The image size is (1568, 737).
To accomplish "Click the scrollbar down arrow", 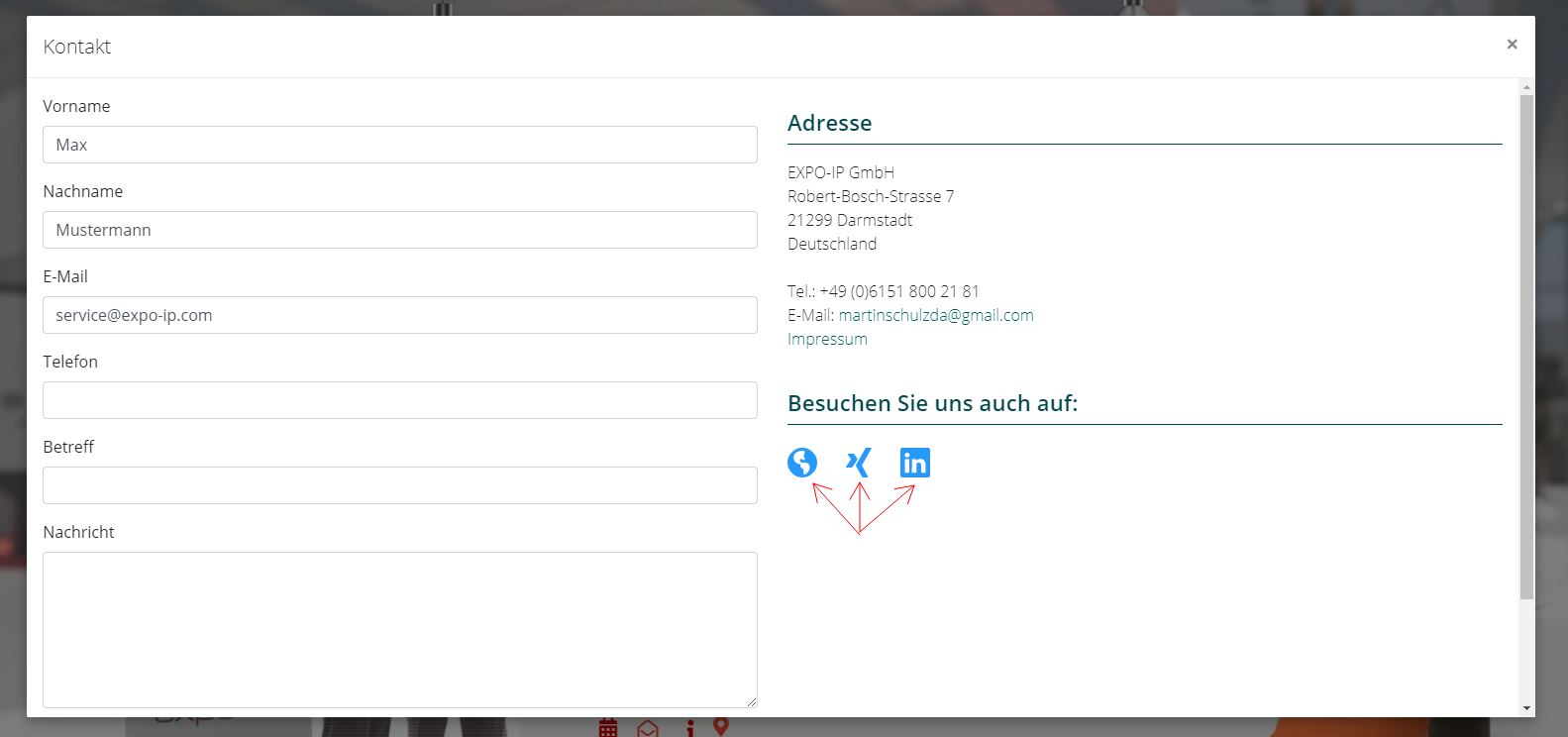I will point(1526,708).
